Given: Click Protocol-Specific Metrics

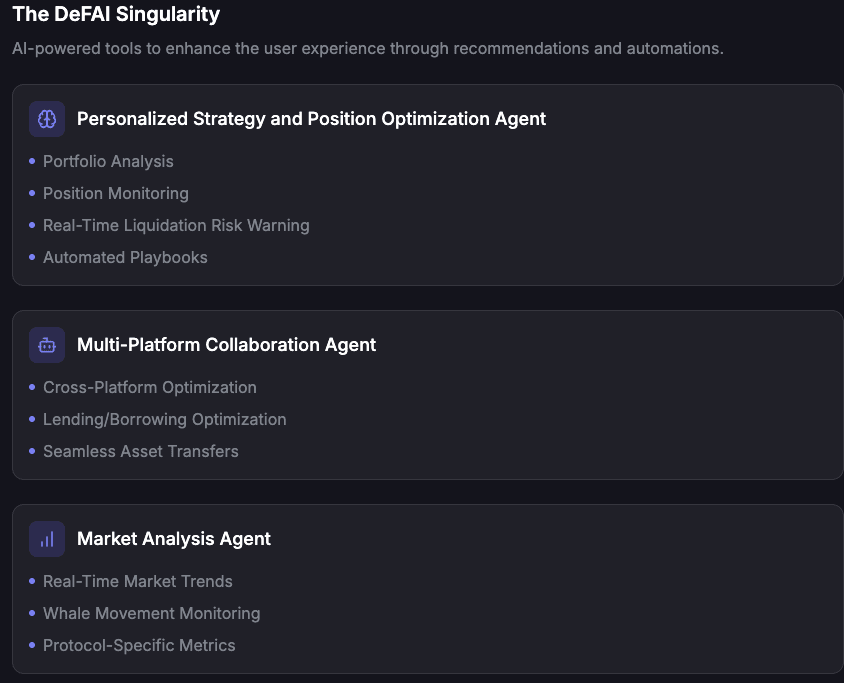Looking at the screenshot, I should (139, 645).
